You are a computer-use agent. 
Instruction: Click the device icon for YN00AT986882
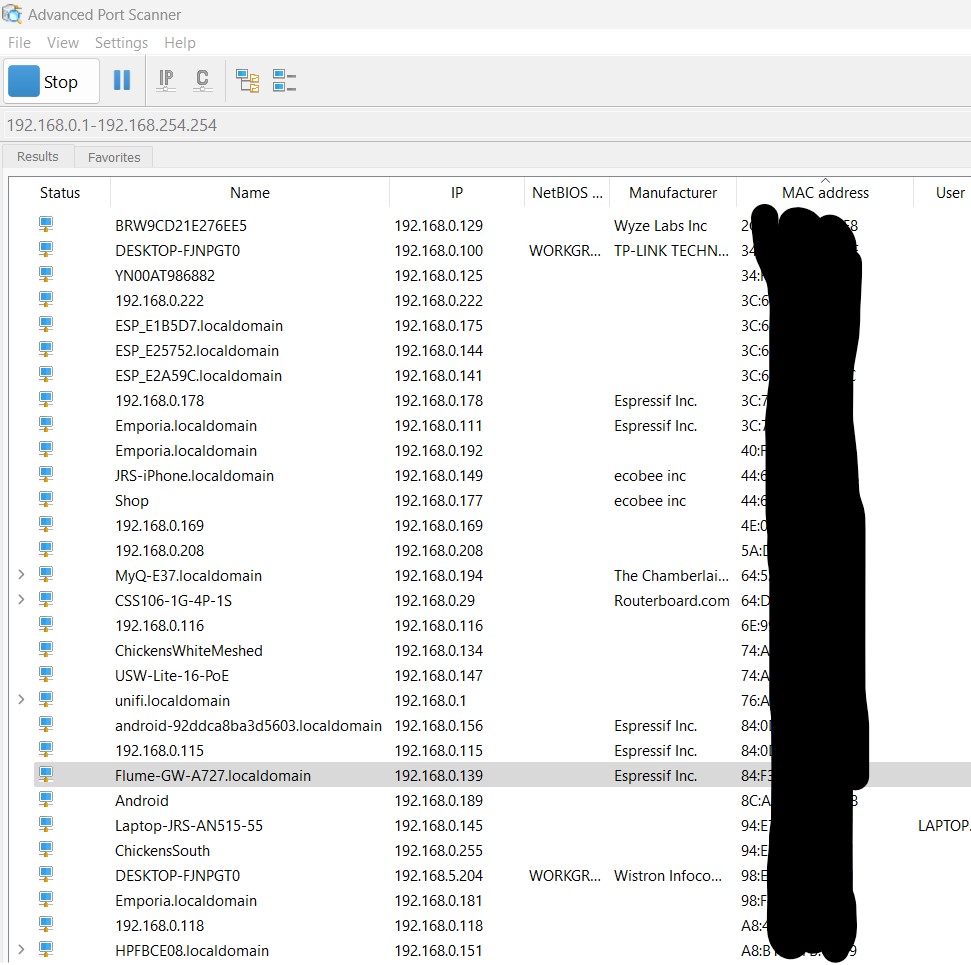tap(46, 274)
